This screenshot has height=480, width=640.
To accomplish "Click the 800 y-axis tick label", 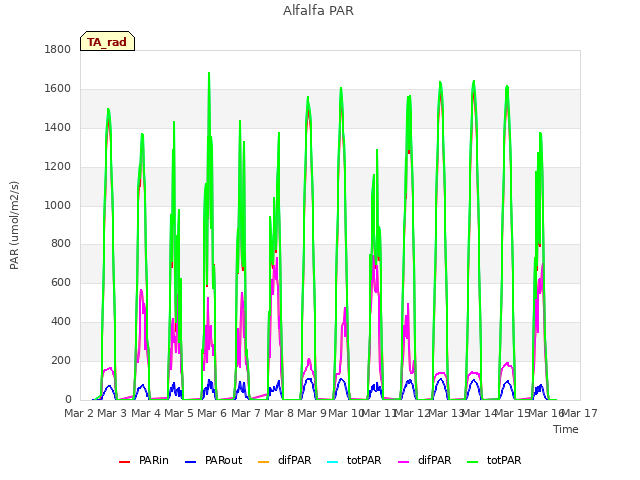I will pyautogui.click(x=61, y=244).
